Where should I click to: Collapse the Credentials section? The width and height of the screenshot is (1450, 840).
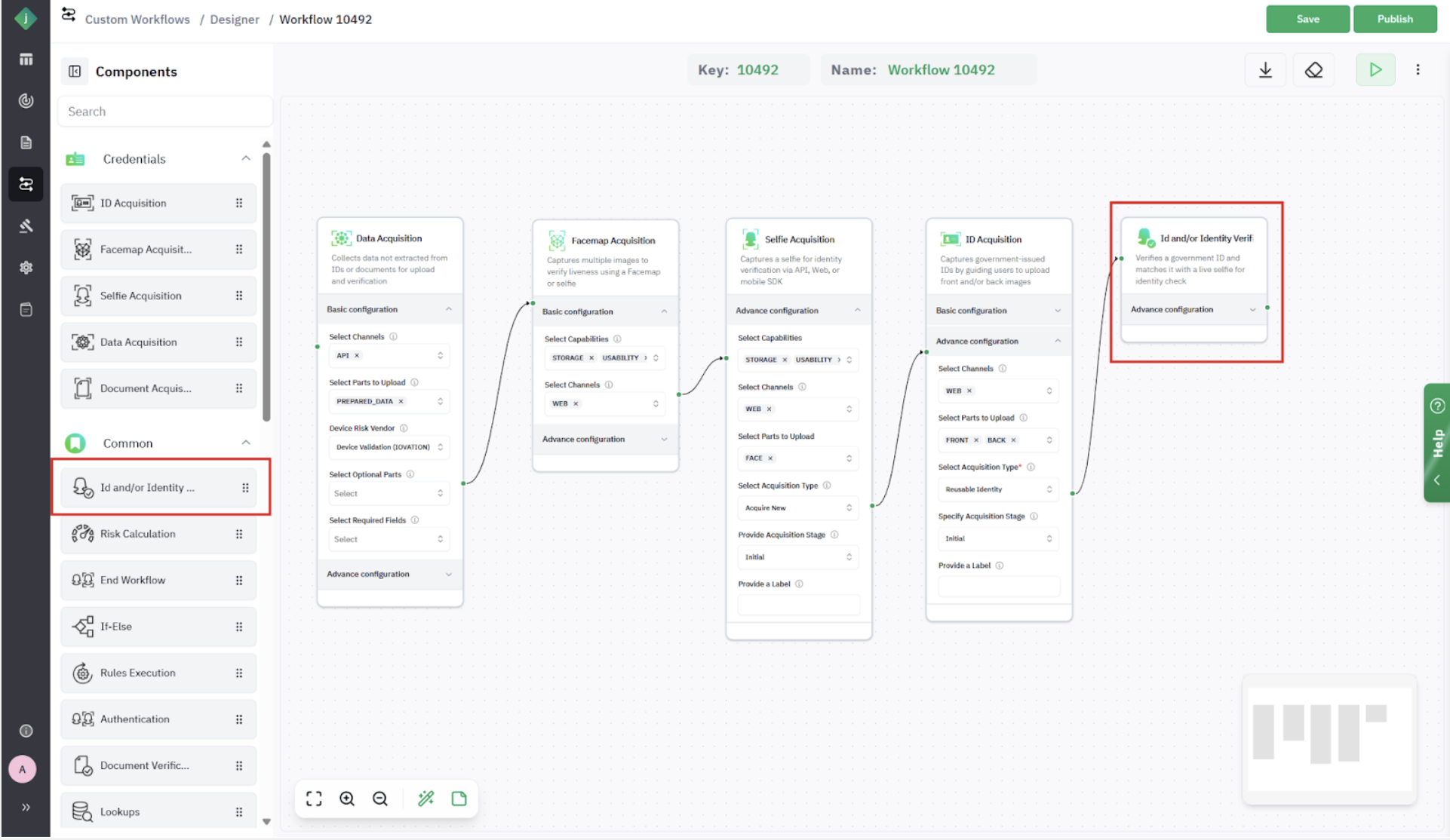245,158
